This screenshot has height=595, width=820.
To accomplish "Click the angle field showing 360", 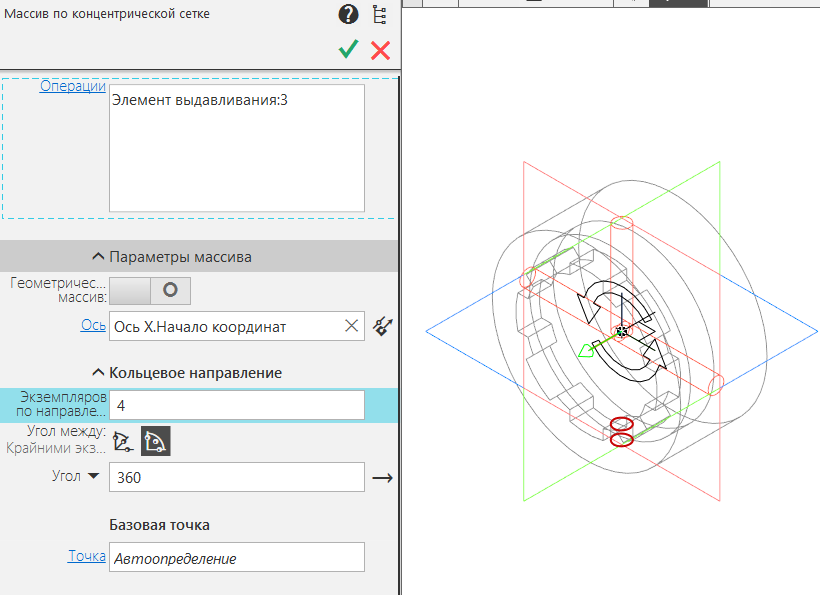I will [x=237, y=477].
